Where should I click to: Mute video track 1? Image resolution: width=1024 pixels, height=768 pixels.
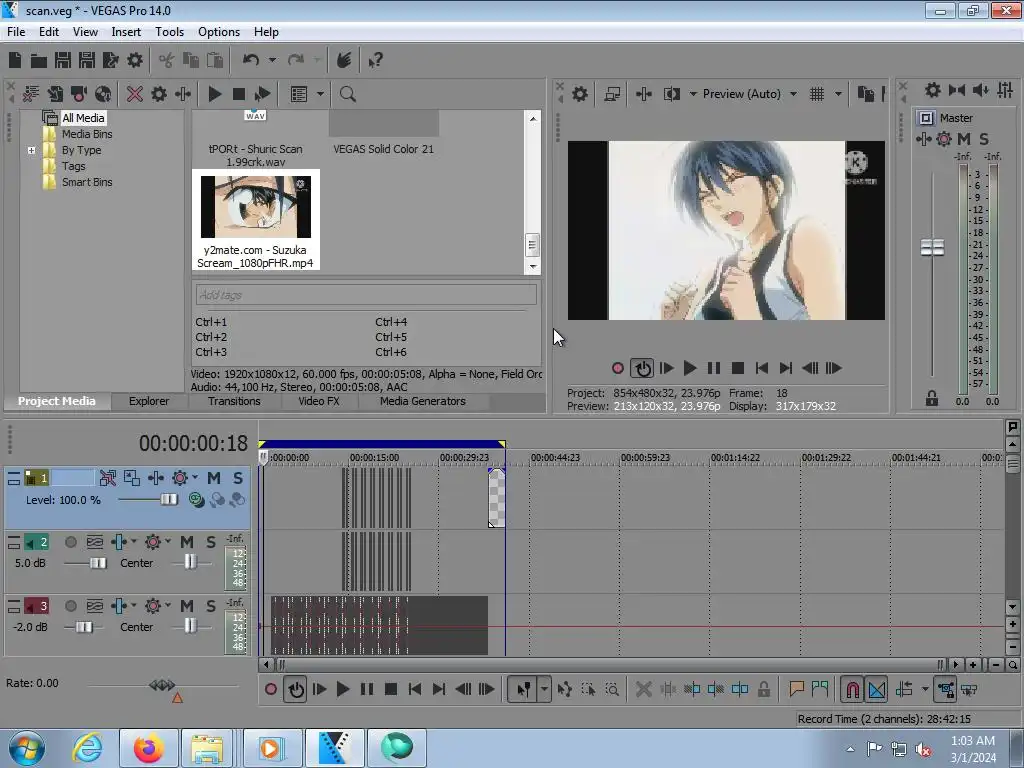click(x=214, y=478)
